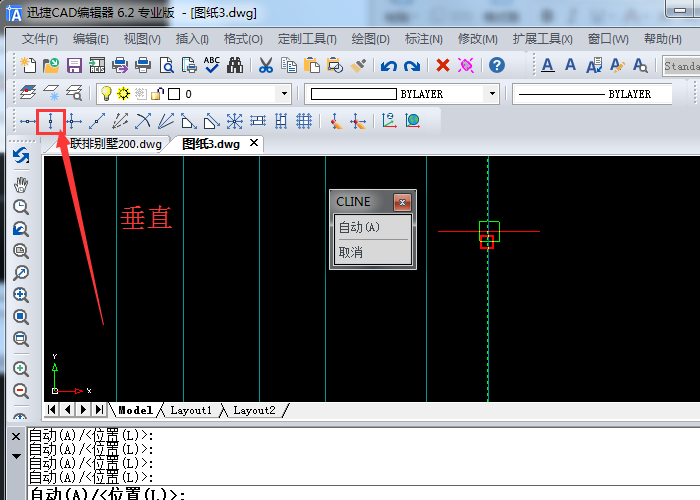700x500 pixels.
Task: Select the pan hand tool
Action: point(21,185)
